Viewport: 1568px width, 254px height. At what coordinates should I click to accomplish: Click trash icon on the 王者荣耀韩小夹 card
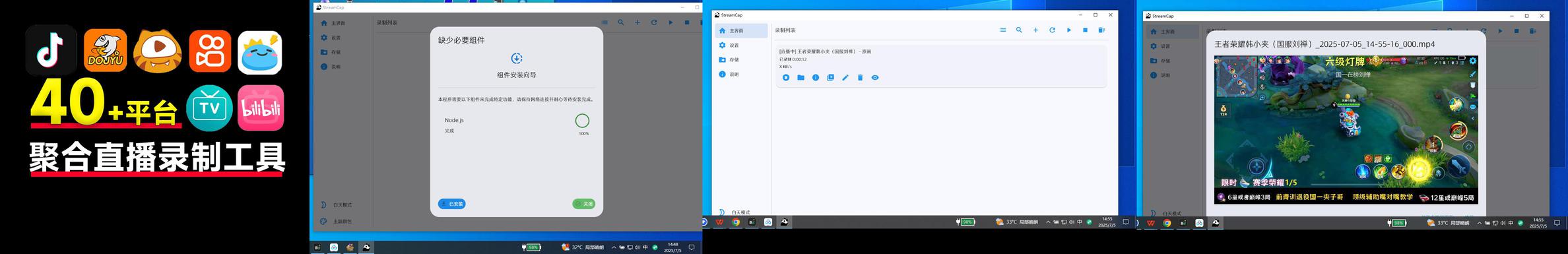pyautogui.click(x=860, y=78)
